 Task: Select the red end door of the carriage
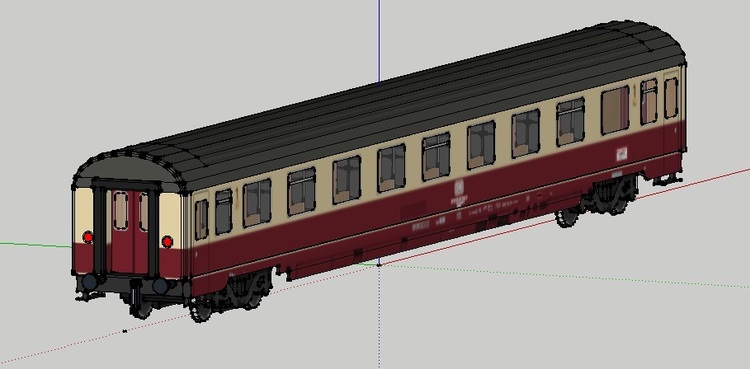127,231
